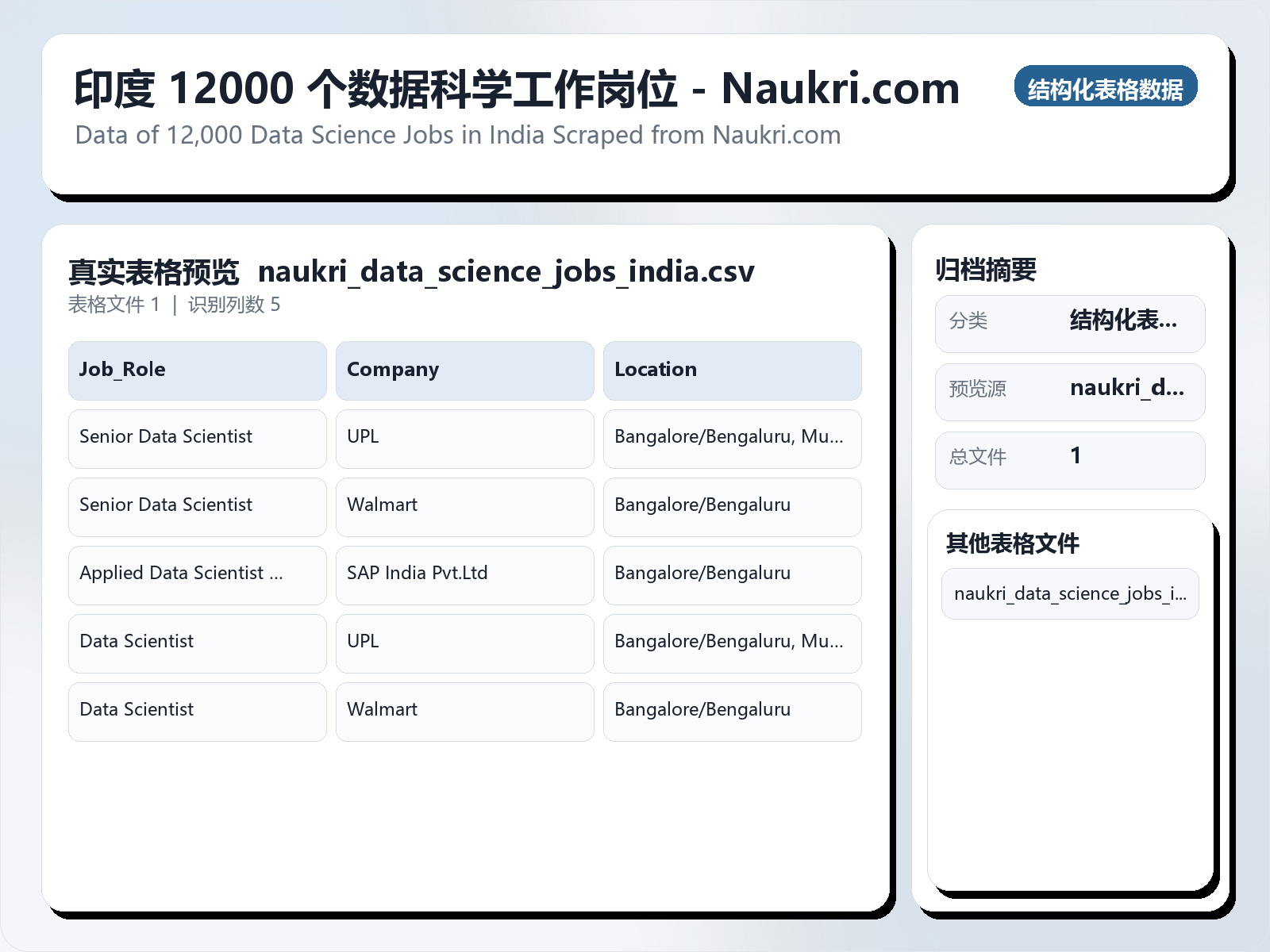Expand the truncated Bangalore/Bengaluru, Mu... location cell
The width and height of the screenshot is (1270, 952).
pyautogui.click(x=732, y=439)
